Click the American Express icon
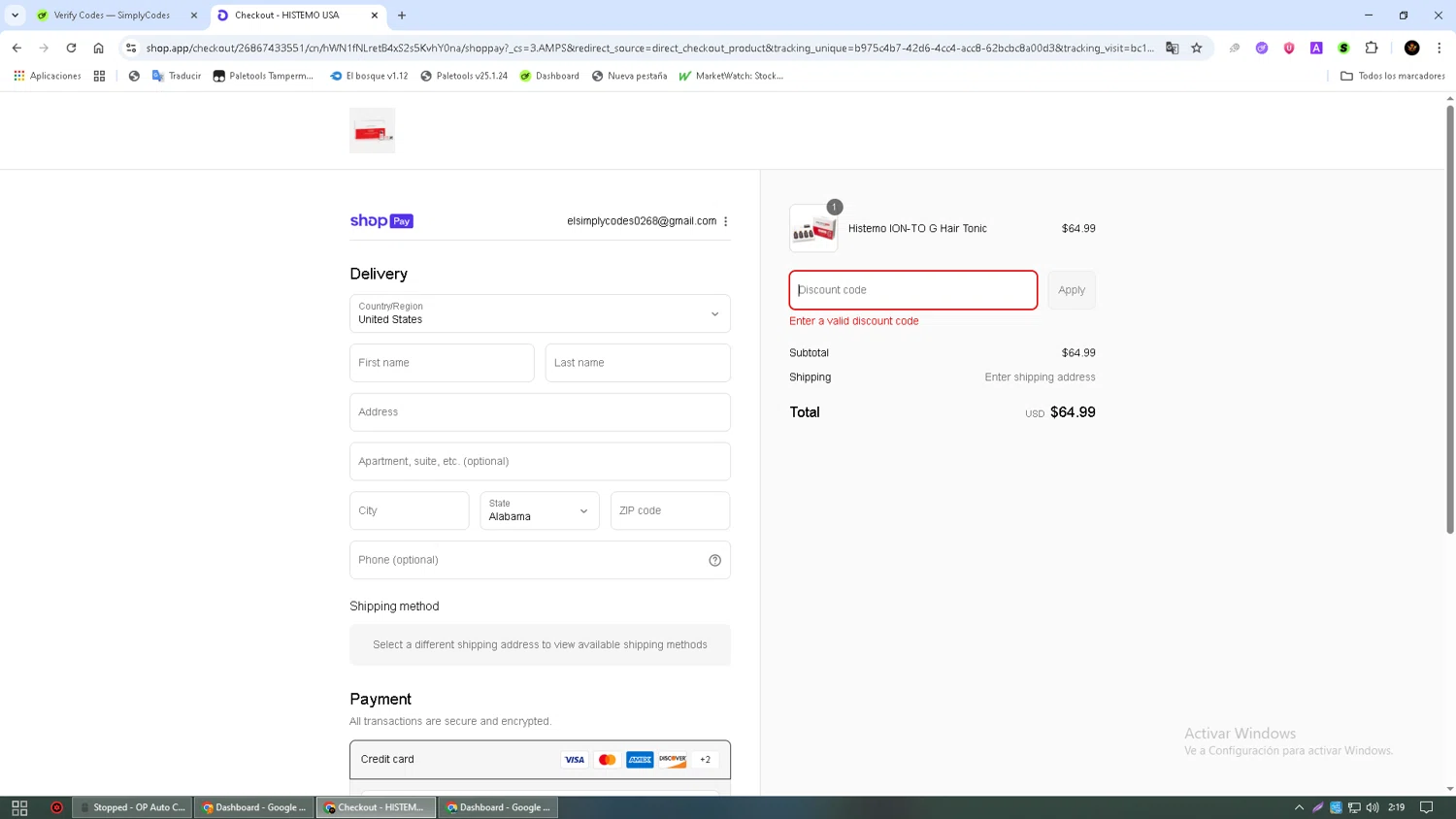Image resolution: width=1456 pixels, height=819 pixels. click(x=640, y=760)
